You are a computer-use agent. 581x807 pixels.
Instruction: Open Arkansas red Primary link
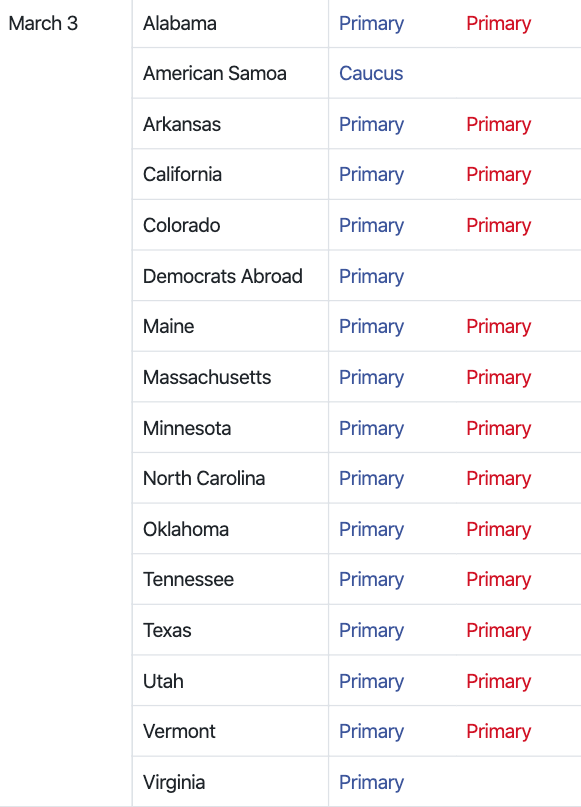pyautogui.click(x=498, y=125)
